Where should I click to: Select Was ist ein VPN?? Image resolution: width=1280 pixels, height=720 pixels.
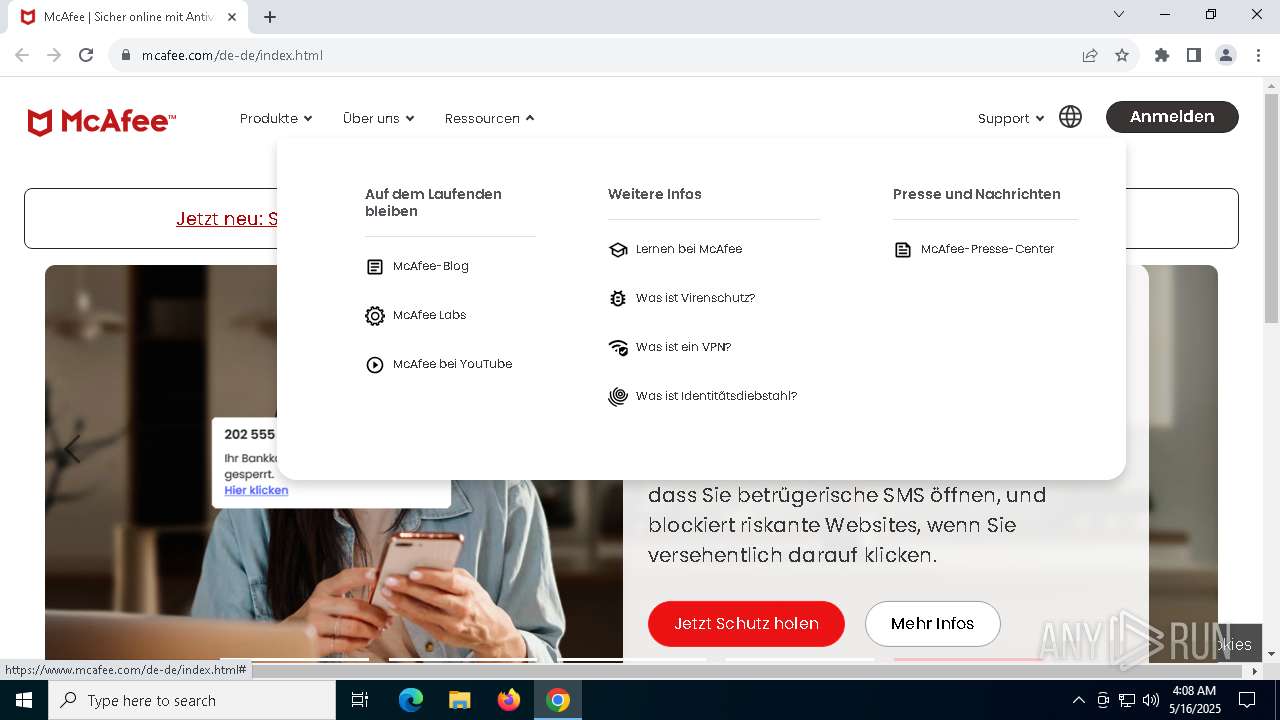coord(684,347)
